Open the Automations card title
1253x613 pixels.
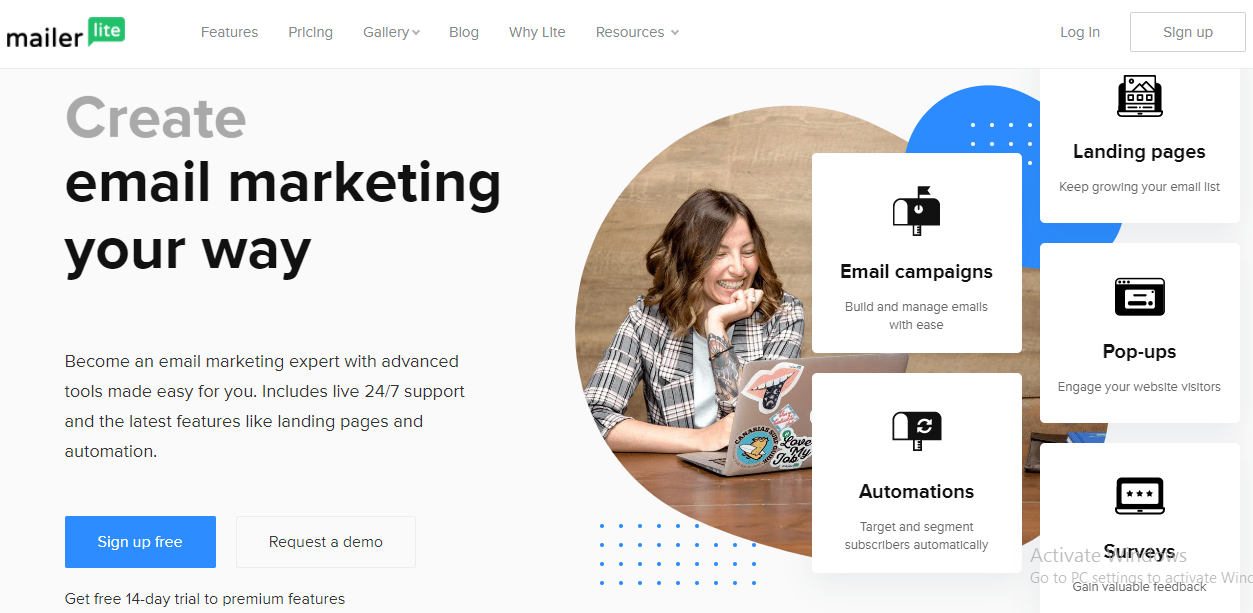pos(916,492)
